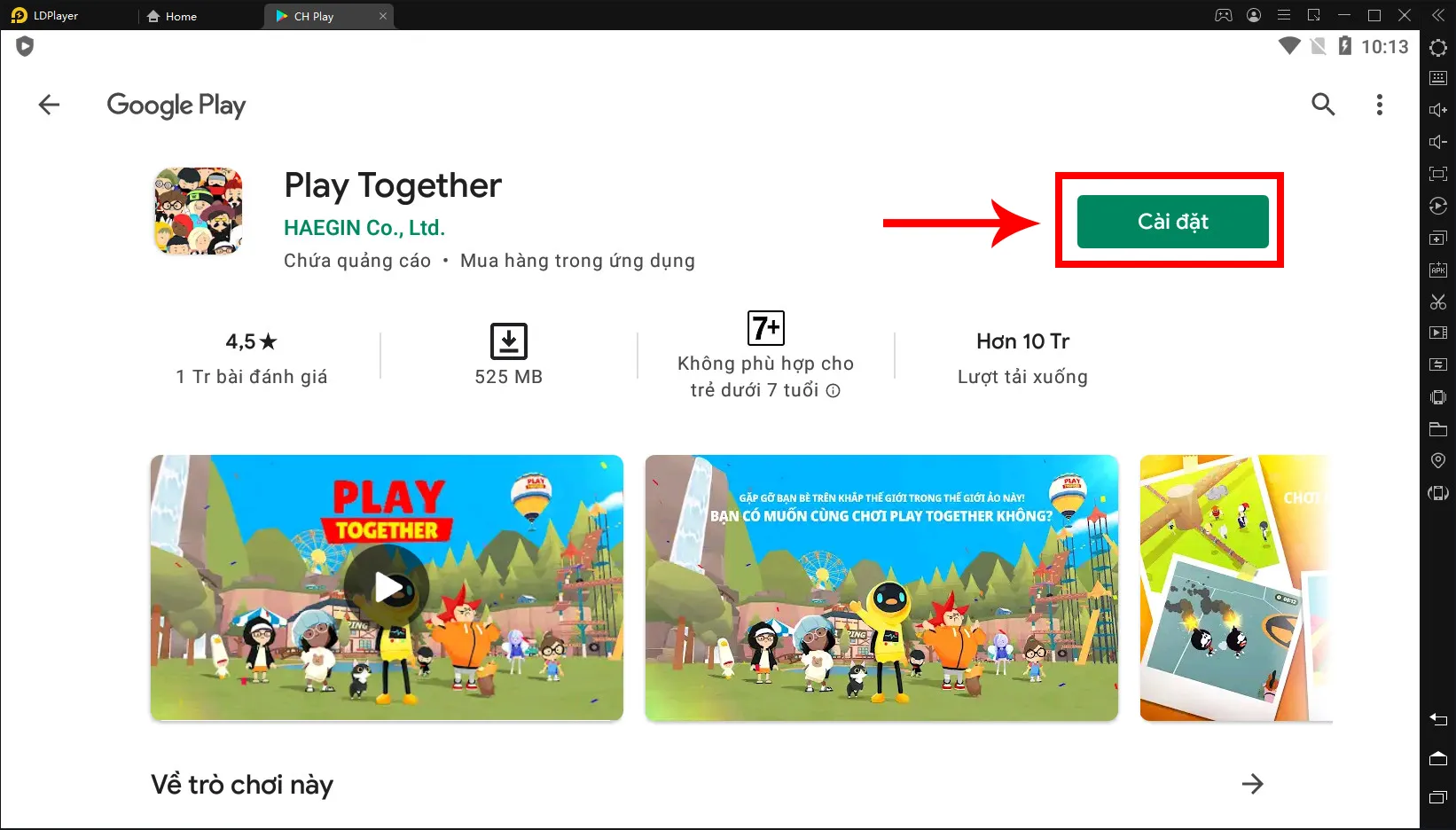Viewport: 1456px width, 830px height.
Task: Rotate the screen from the sidebar
Action: (1438, 493)
